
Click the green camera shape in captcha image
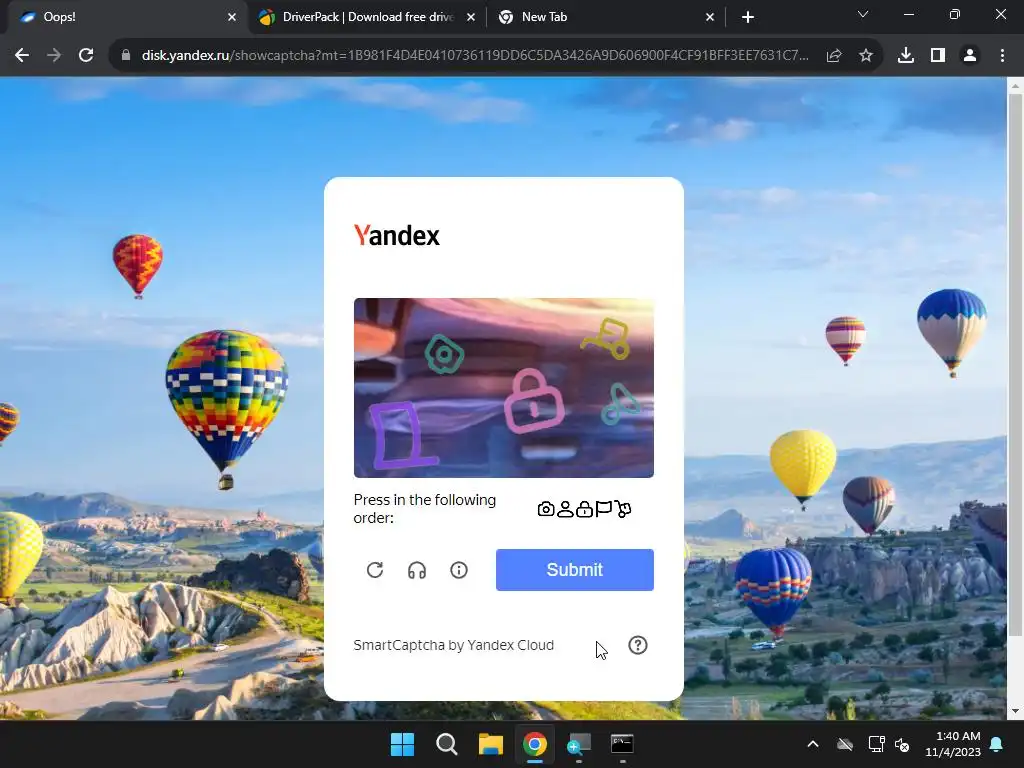coord(444,354)
